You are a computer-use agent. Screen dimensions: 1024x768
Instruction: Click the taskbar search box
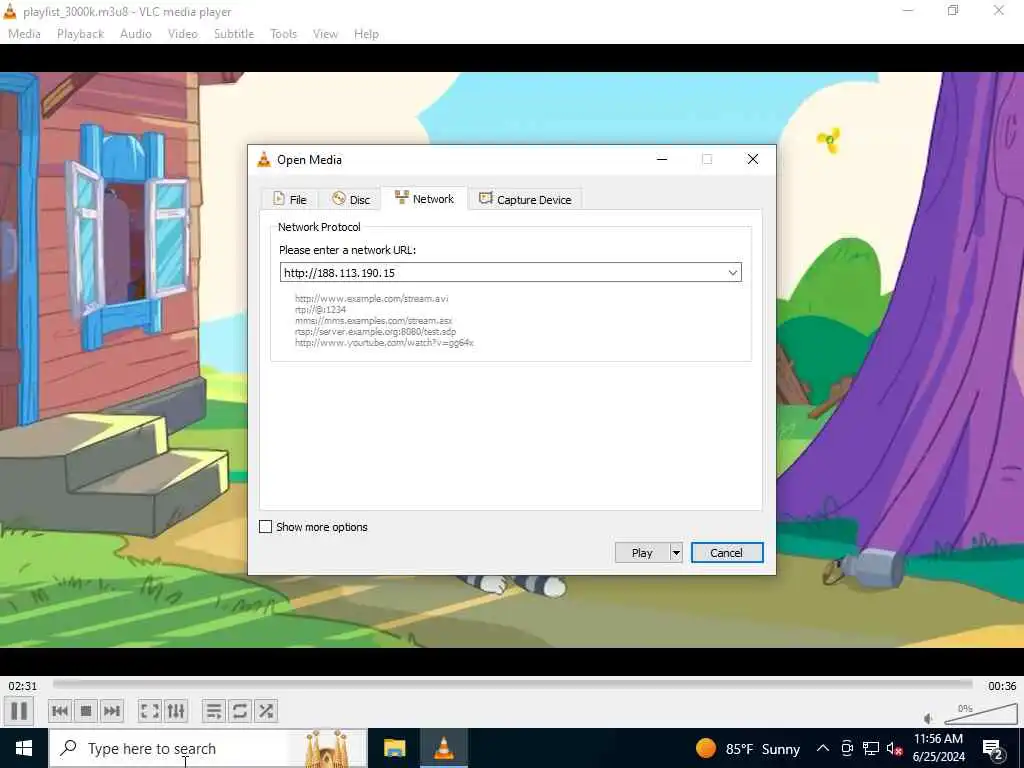click(208, 748)
